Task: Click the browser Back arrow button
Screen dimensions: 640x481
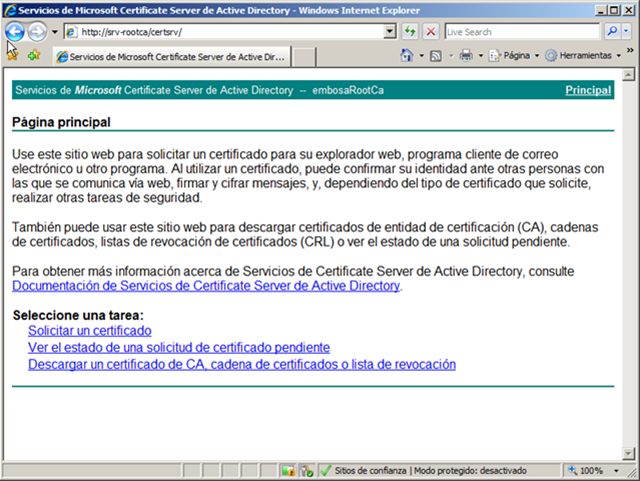Action: point(15,32)
